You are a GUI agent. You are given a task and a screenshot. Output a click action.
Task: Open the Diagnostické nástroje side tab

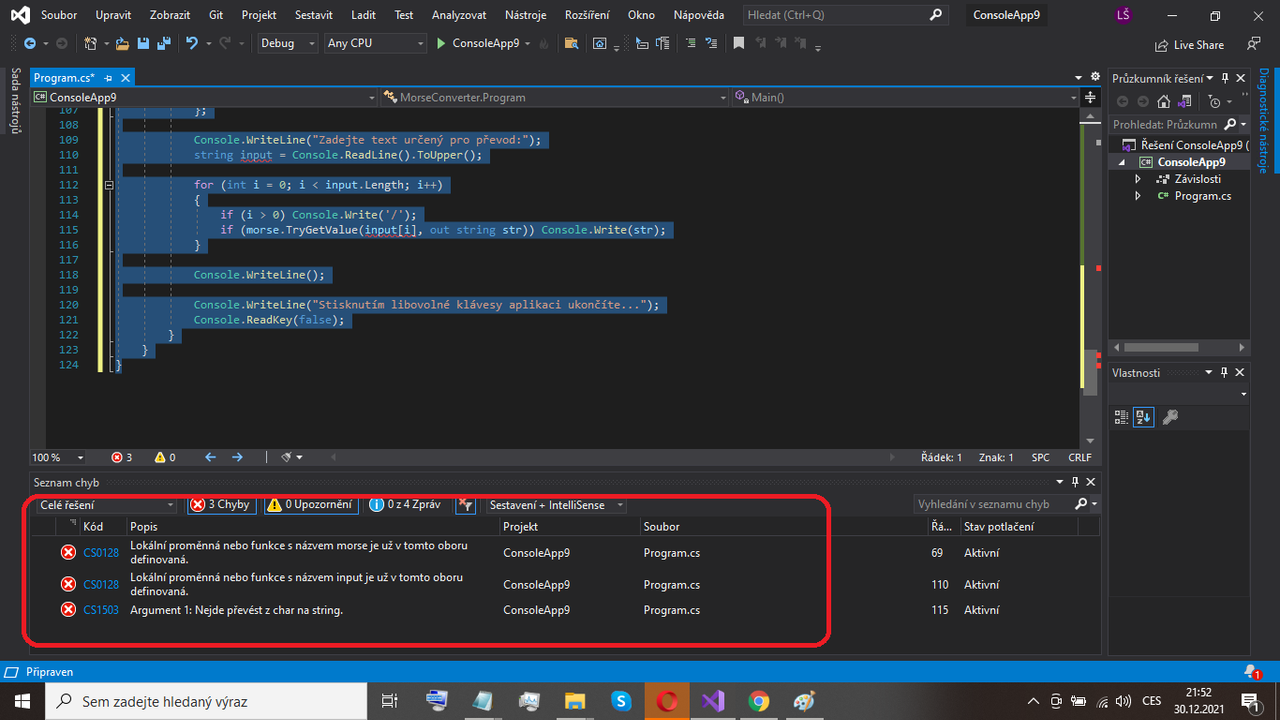point(1264,120)
